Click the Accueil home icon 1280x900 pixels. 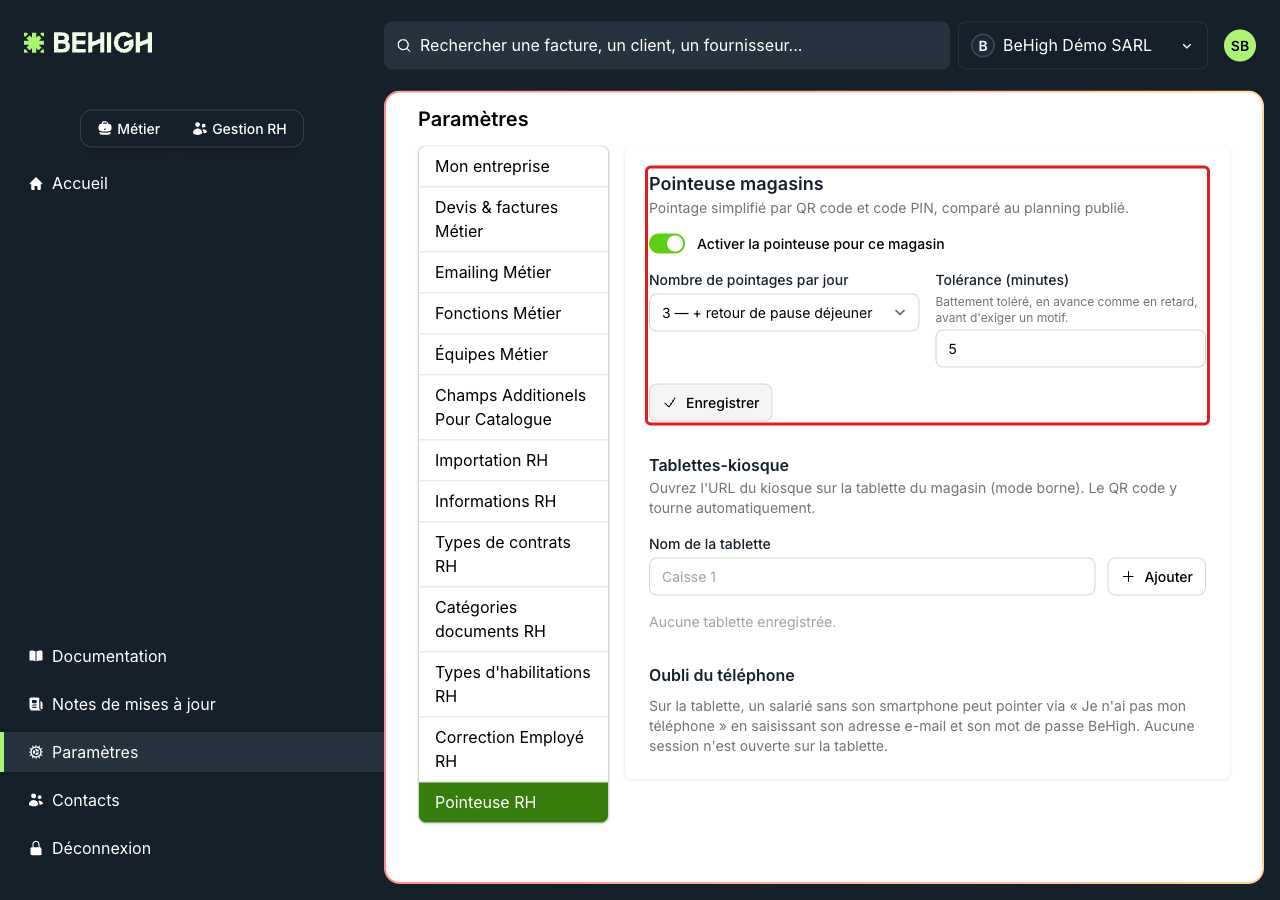pos(36,184)
